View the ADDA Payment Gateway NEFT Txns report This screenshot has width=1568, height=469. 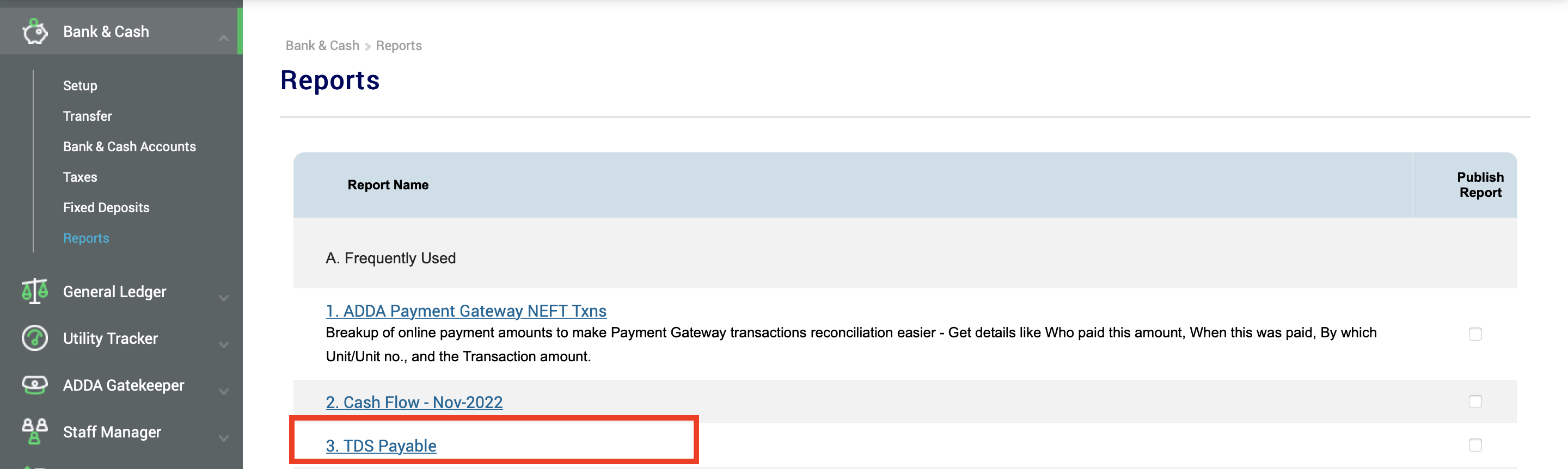pos(465,310)
